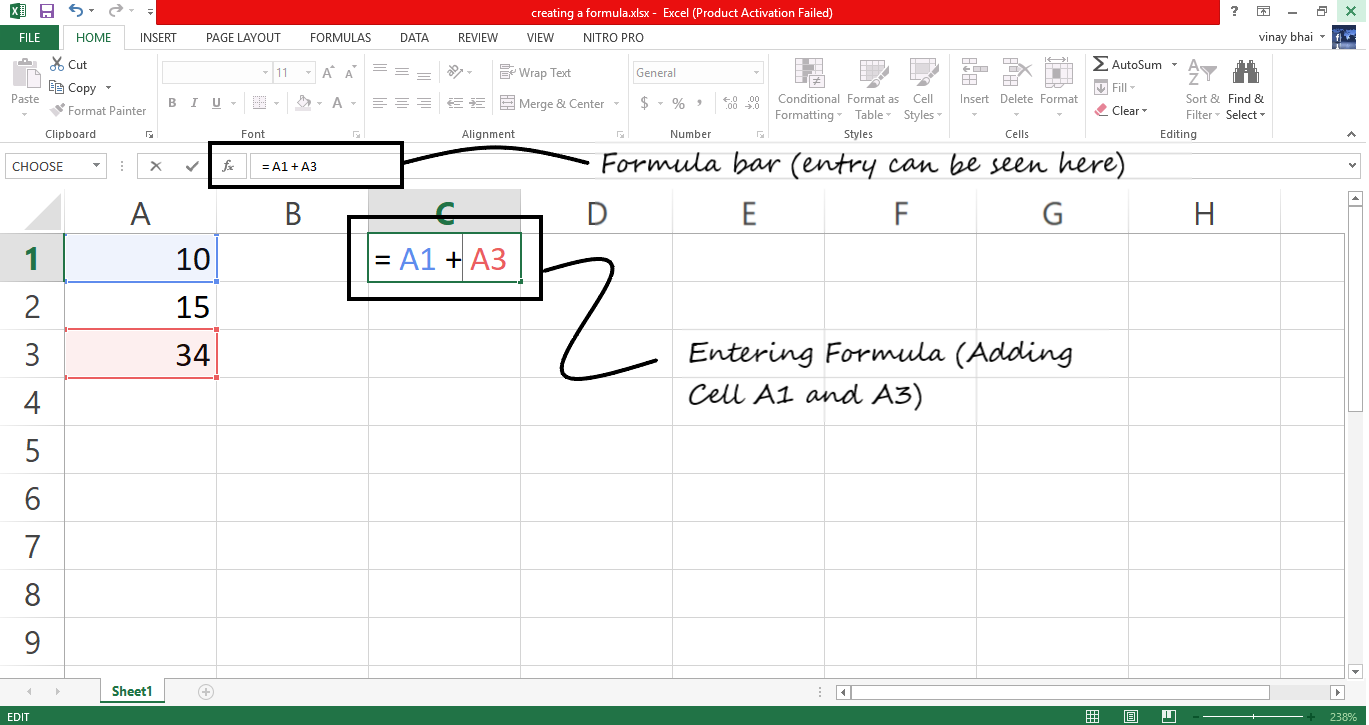This screenshot has width=1369, height=725.
Task: Open the font size dropdown
Action: tap(308, 73)
